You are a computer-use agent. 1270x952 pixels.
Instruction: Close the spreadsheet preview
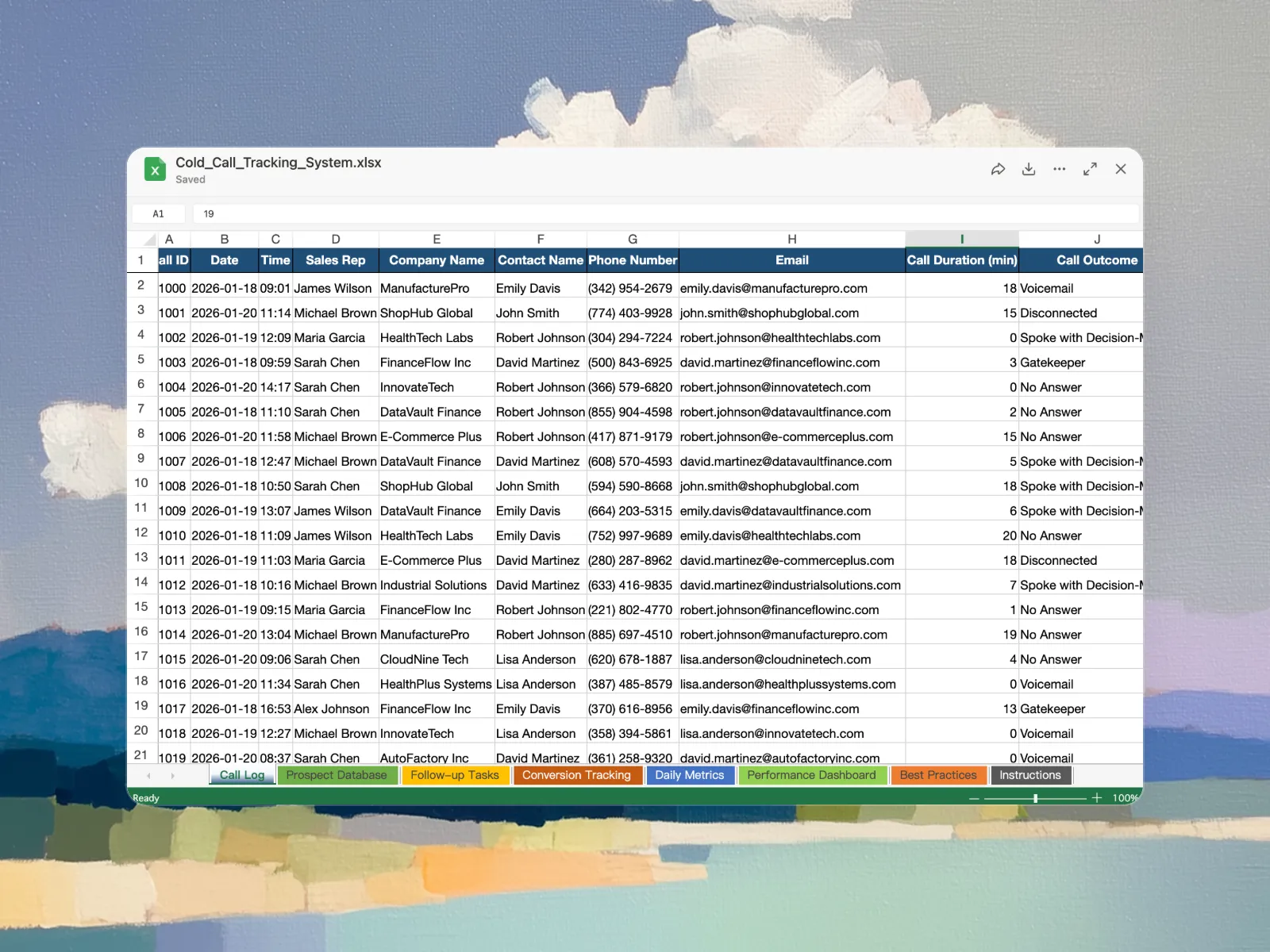[1121, 169]
